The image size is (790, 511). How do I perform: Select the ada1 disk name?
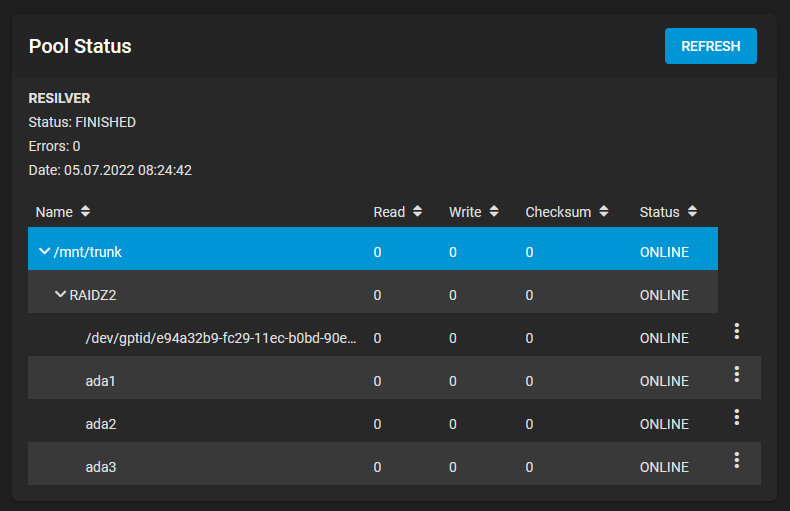pyautogui.click(x=100, y=381)
